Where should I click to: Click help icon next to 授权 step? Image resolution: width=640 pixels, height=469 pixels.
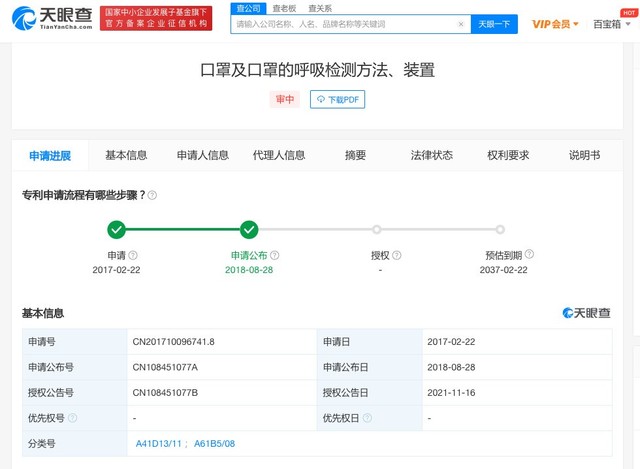tap(397, 255)
